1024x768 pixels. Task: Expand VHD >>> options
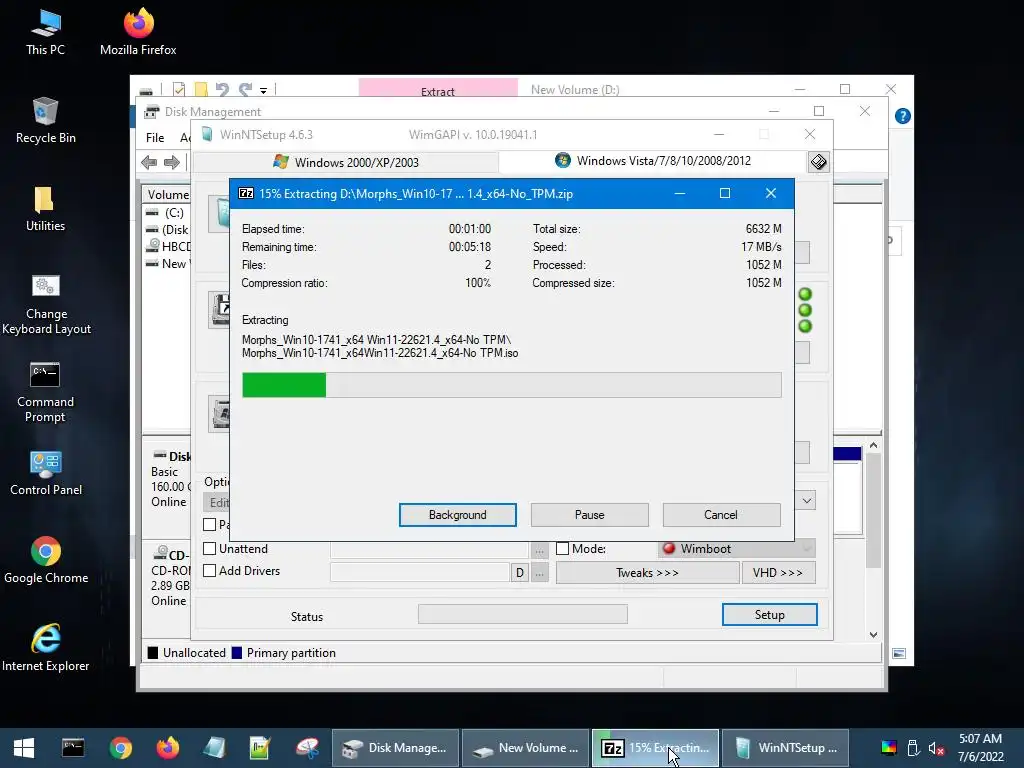778,573
